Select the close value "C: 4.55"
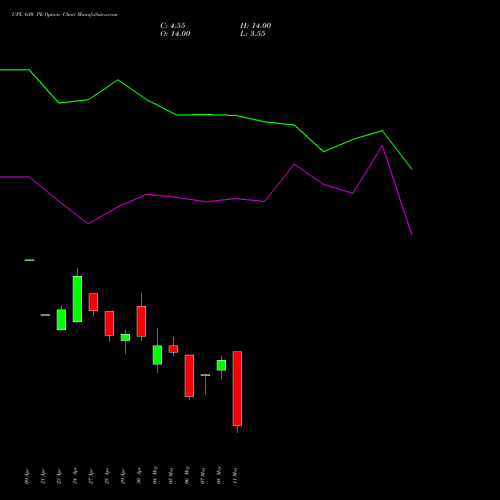The image size is (500, 500). [173, 26]
